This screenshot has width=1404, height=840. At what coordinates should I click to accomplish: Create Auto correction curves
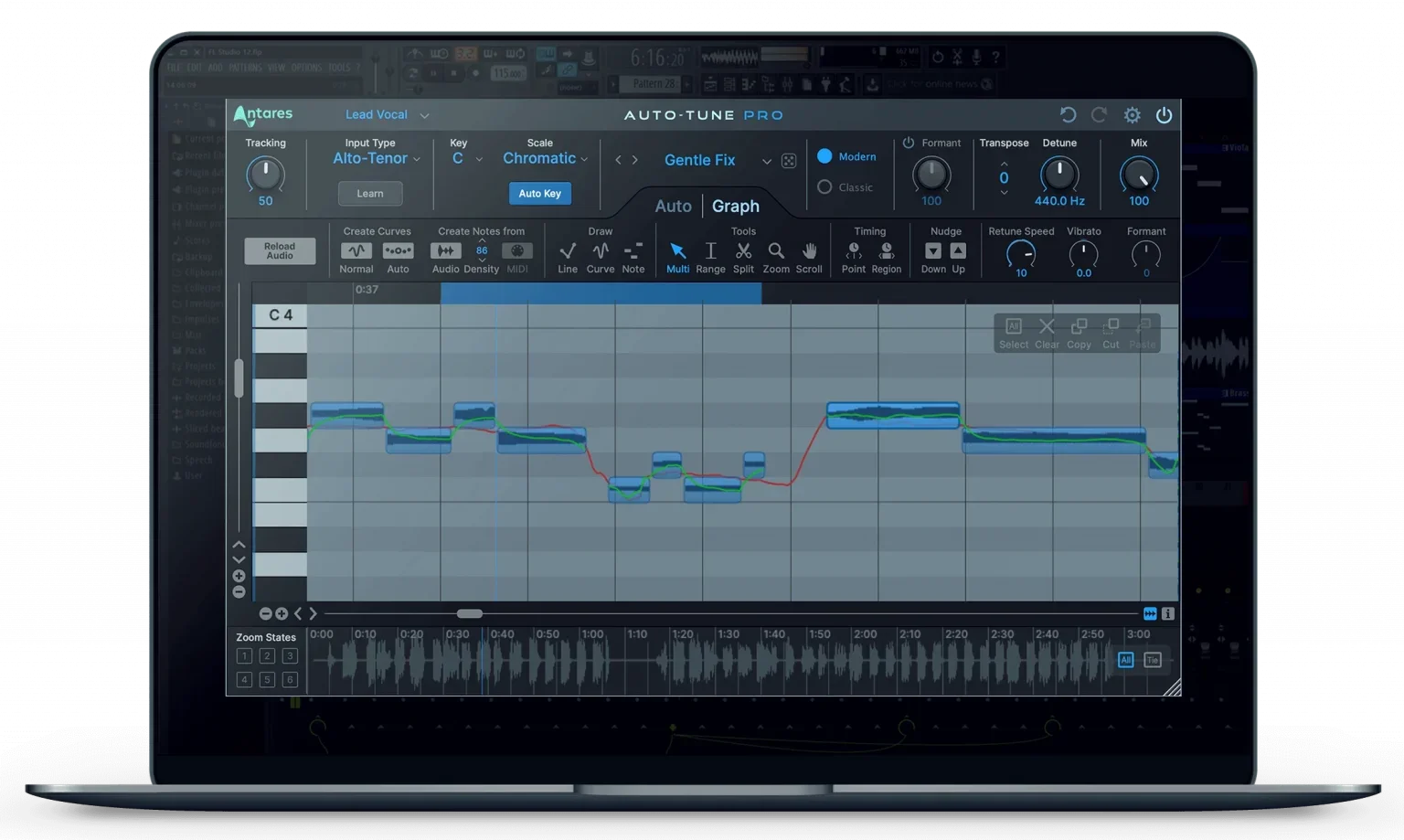point(398,250)
